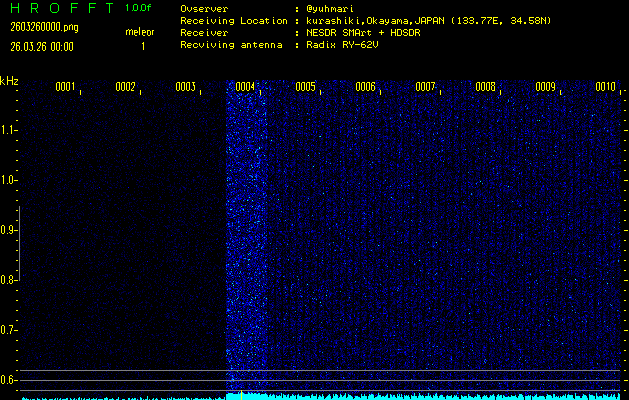This screenshot has width=629, height=400.
Task: Click the 0002 time marker label
Action: pyautogui.click(x=125, y=87)
